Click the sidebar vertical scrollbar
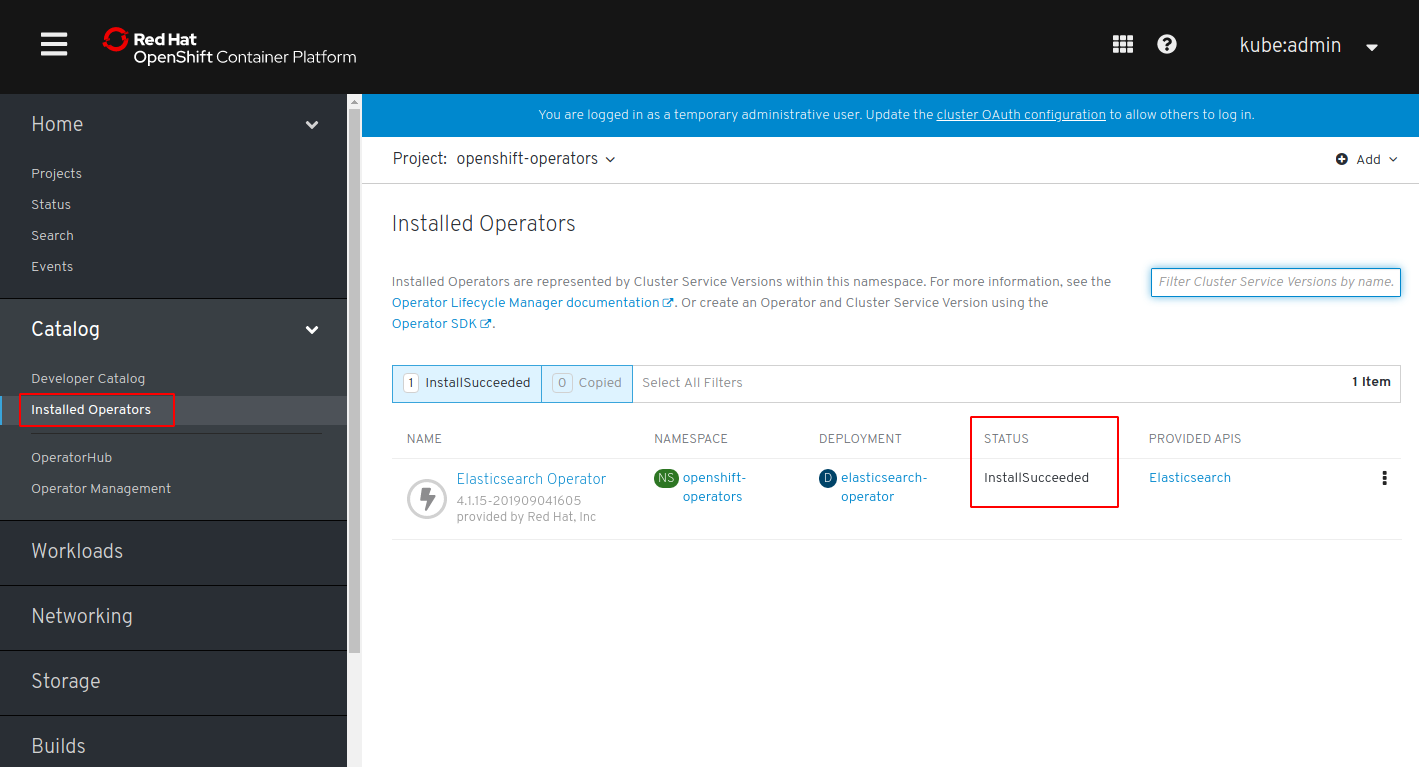 [x=353, y=380]
